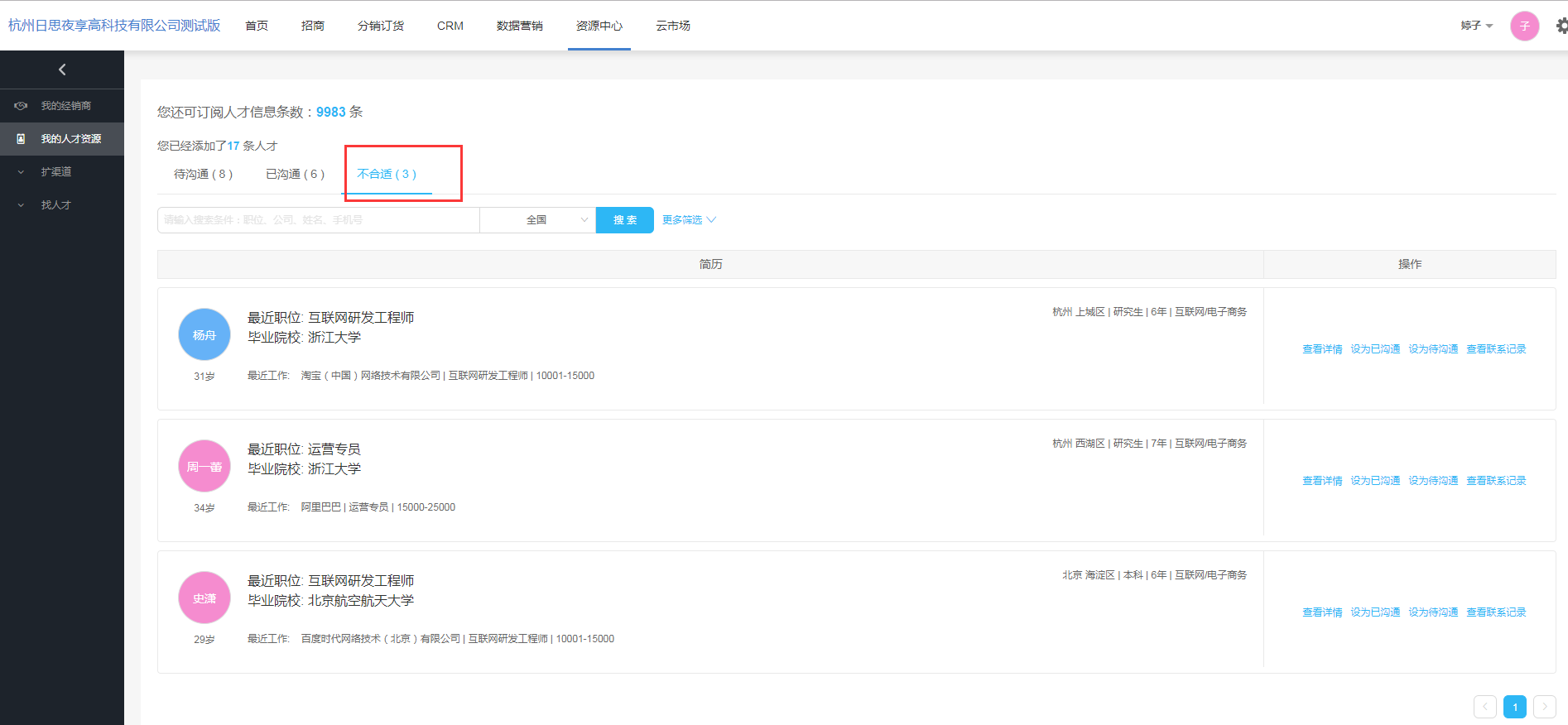Image resolution: width=1568 pixels, height=725 pixels.
Task: Focus the talent search input field
Action: point(318,220)
